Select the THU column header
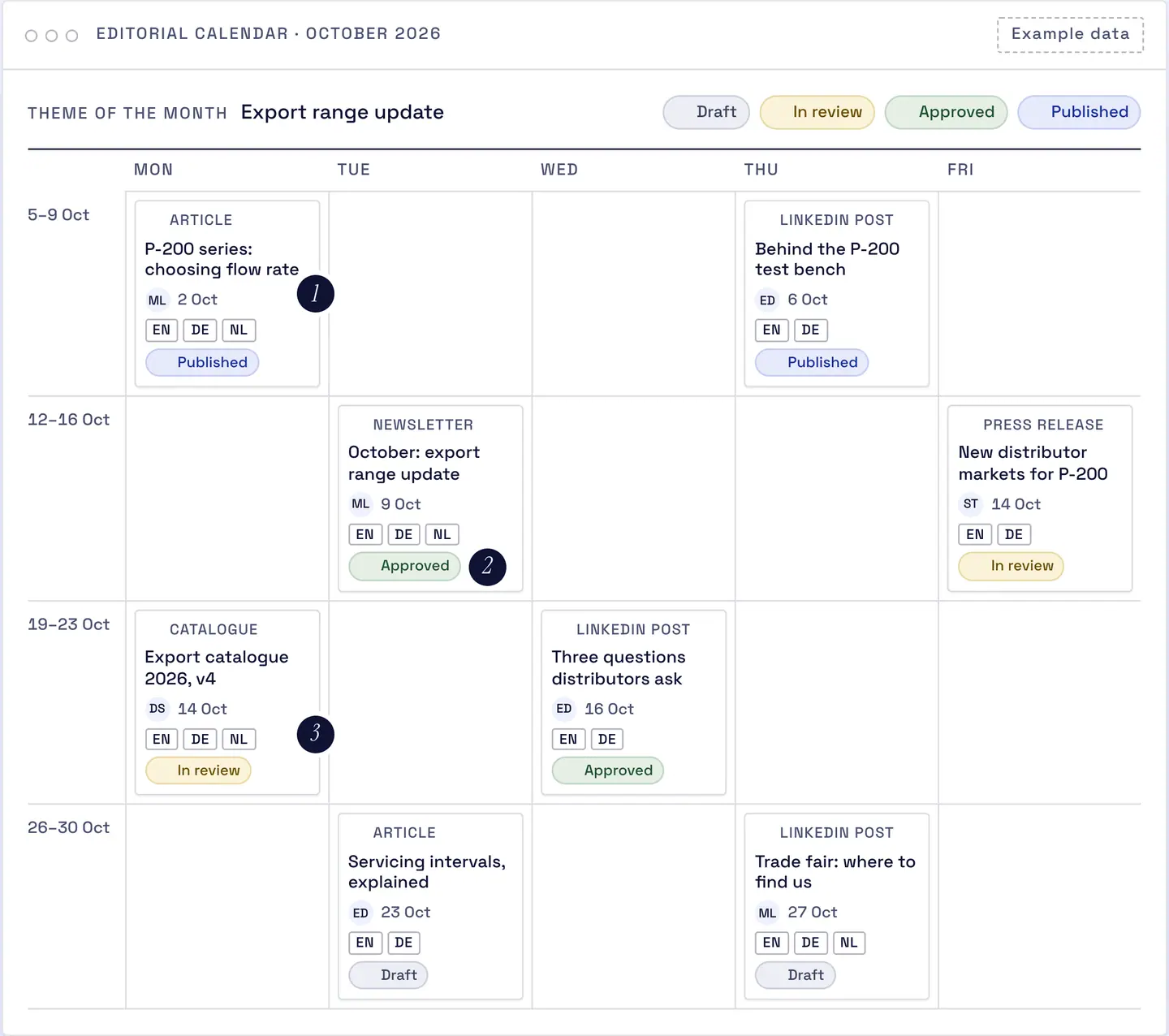Screen dimensions: 1169x1036 [761, 170]
